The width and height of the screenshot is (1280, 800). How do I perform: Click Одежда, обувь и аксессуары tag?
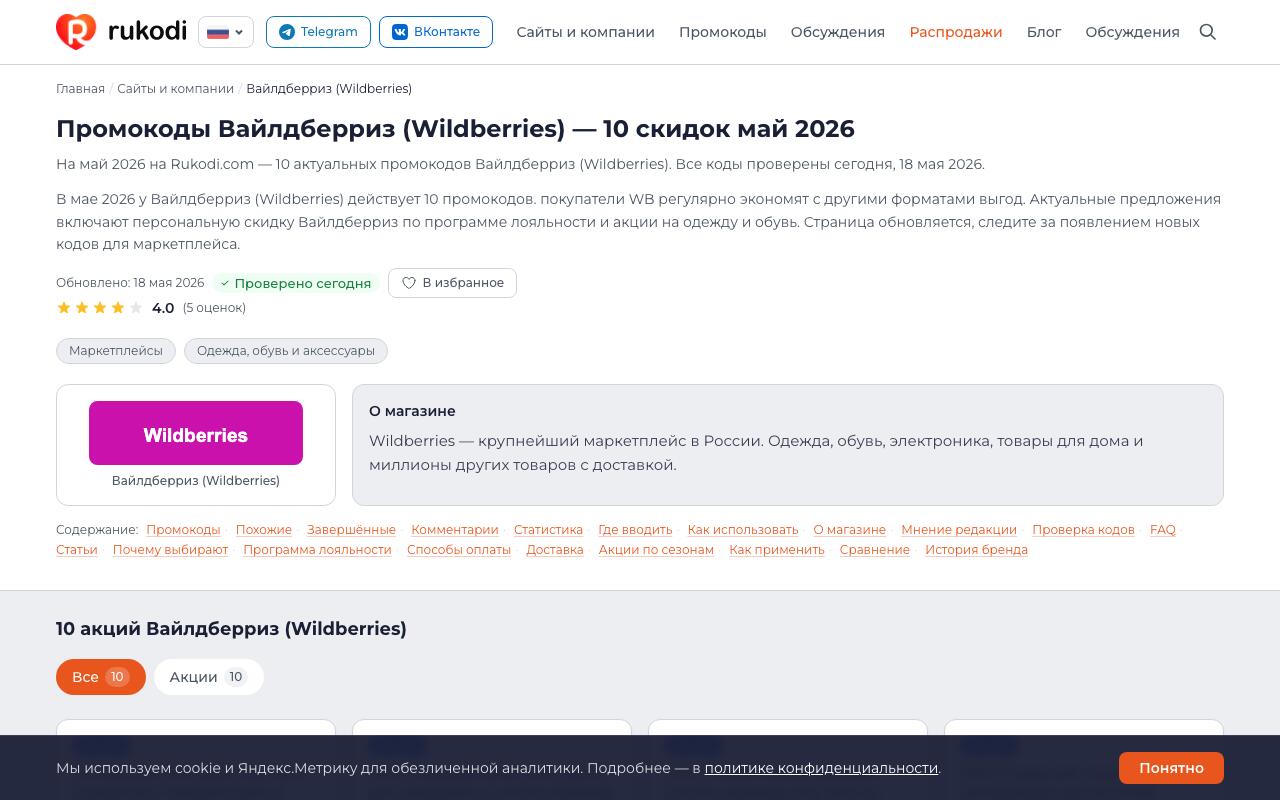coord(286,351)
